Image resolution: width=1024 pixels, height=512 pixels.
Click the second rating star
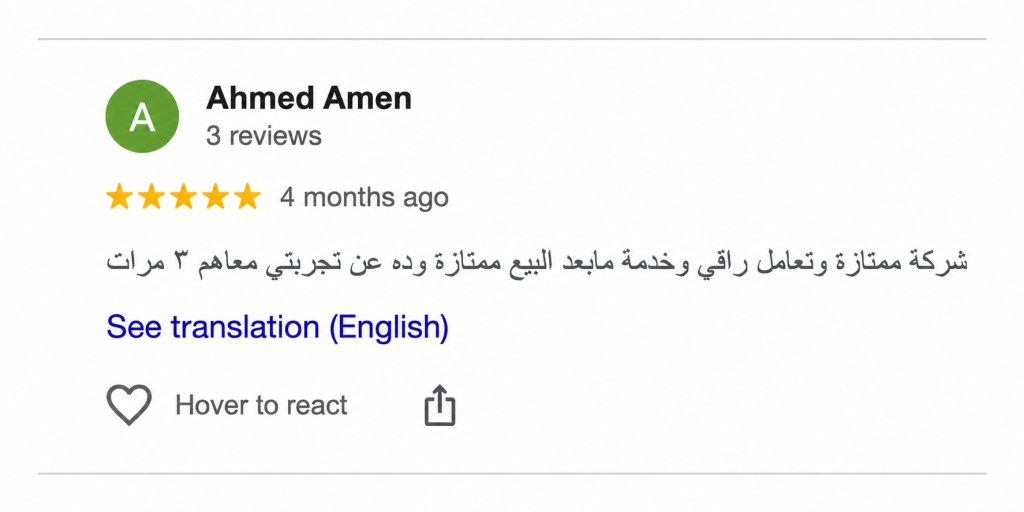pyautogui.click(x=151, y=197)
